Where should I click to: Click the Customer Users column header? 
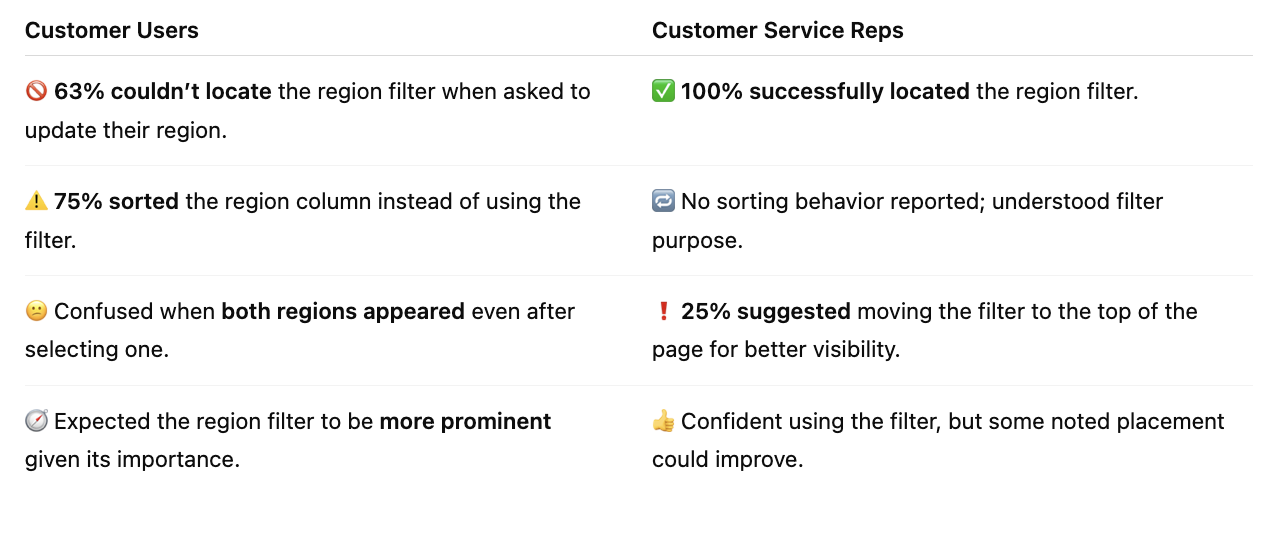112,31
